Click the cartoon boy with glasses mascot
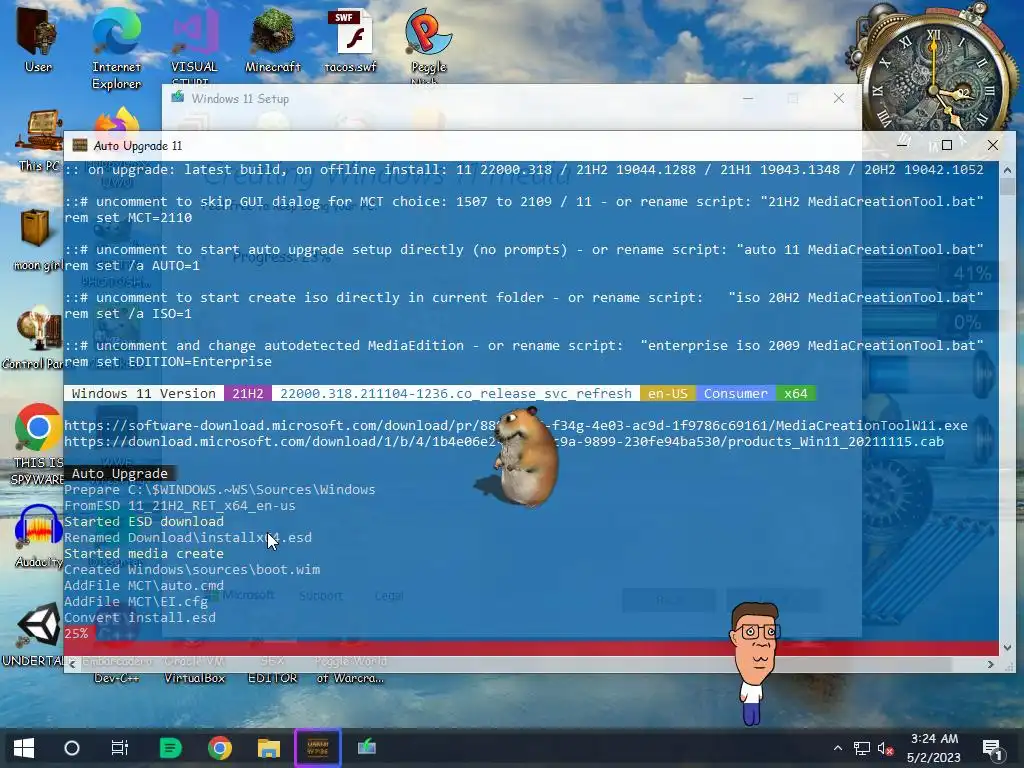The height and width of the screenshot is (768, 1024). pos(754,663)
